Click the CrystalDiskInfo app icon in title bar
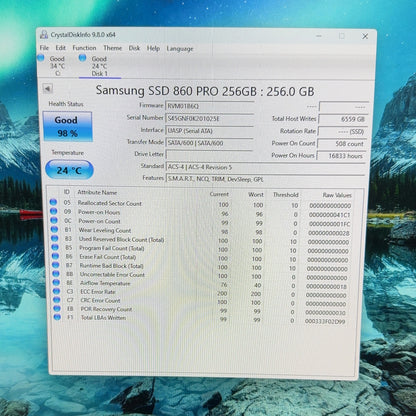416x416 pixels. point(44,34)
